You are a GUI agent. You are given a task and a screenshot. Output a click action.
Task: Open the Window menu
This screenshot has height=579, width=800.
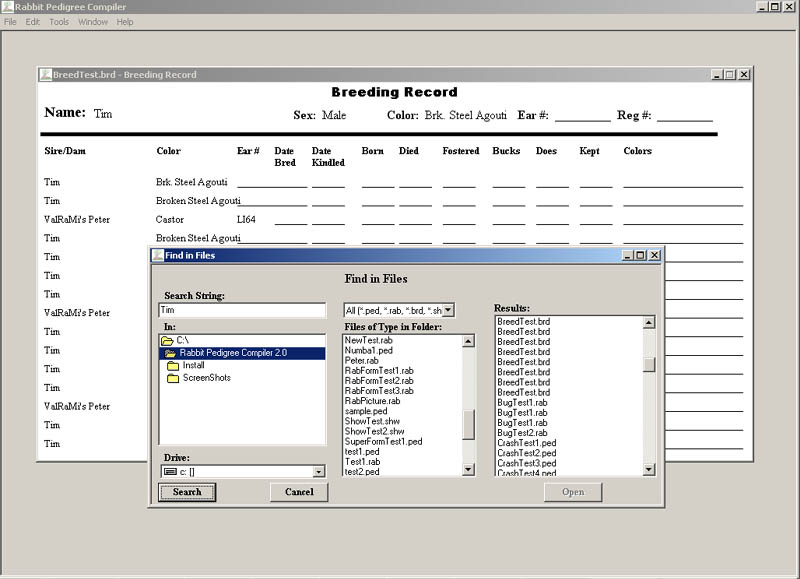click(93, 22)
